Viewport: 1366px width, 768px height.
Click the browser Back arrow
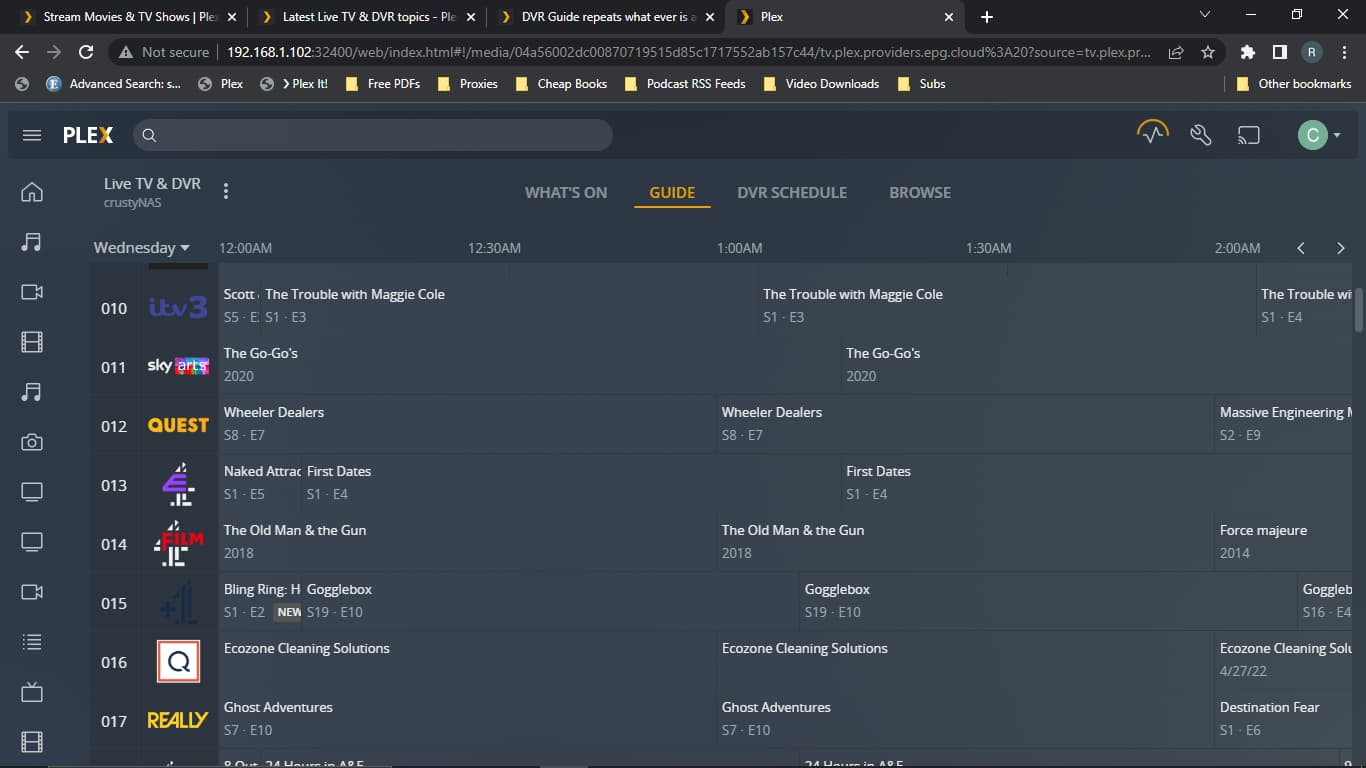(x=22, y=52)
